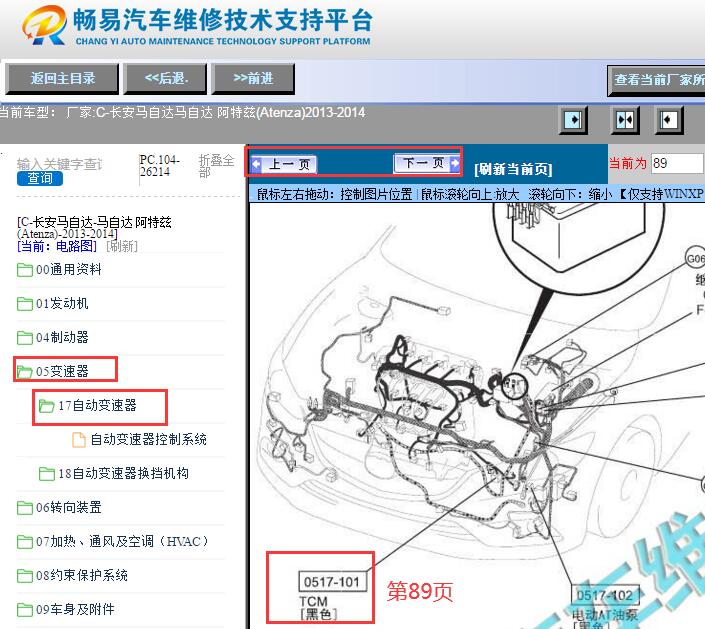Image resolution: width=705 pixels, height=629 pixels.
Task: Go back with the <<后退 button
Action: pos(165,79)
